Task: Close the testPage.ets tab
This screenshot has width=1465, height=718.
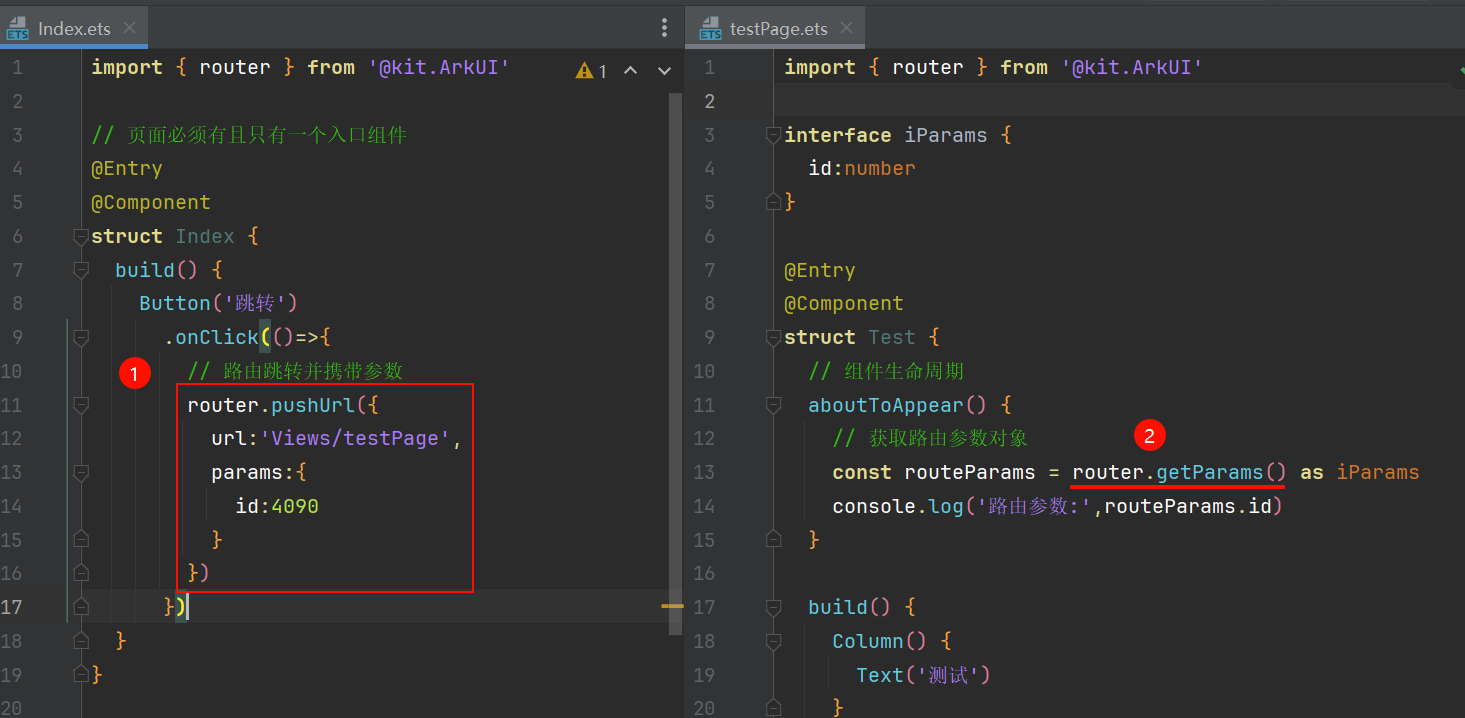Action: [x=849, y=29]
